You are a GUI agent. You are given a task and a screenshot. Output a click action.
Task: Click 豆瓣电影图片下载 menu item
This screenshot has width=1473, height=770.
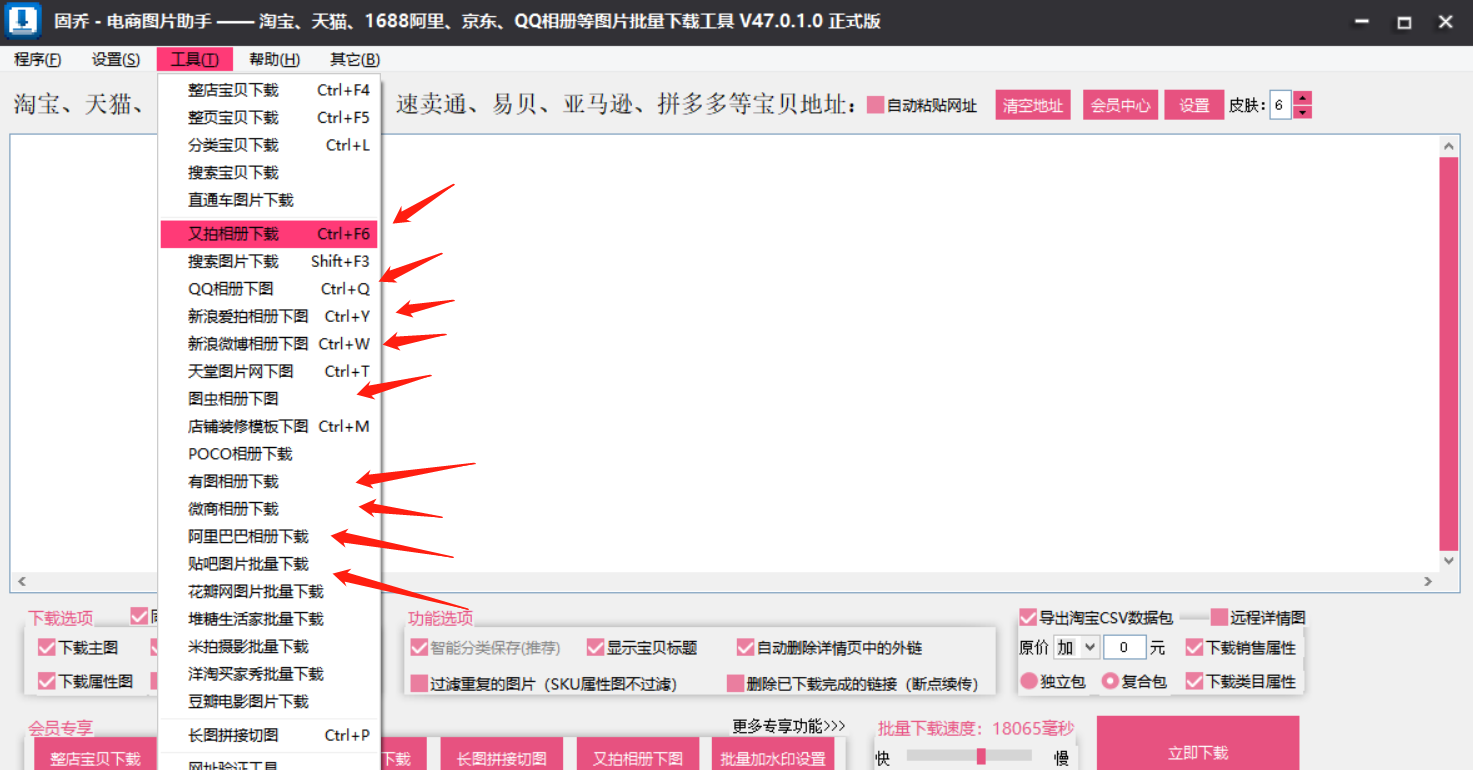[x=268, y=701]
